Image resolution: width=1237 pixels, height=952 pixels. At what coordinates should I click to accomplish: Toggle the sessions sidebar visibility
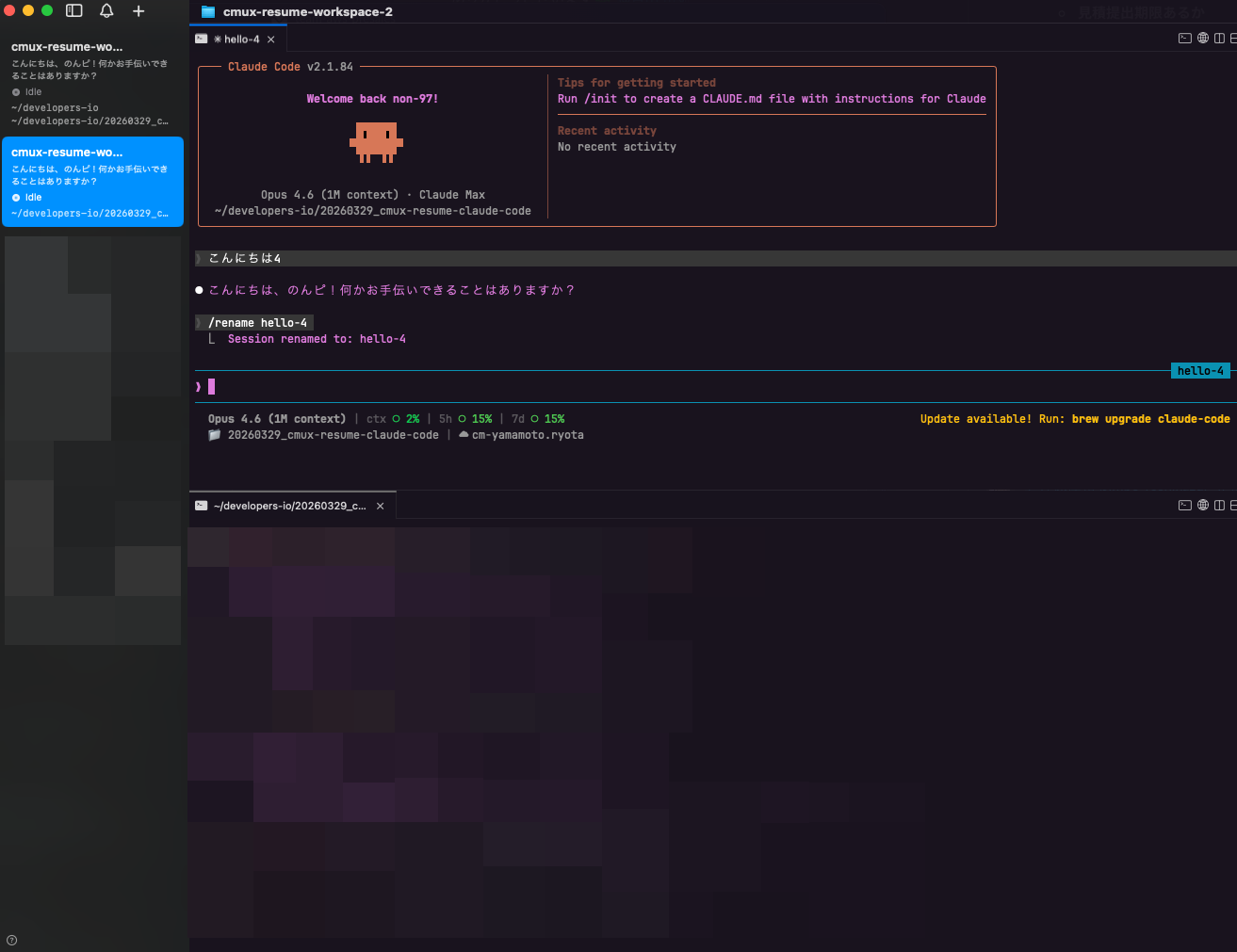[x=73, y=11]
